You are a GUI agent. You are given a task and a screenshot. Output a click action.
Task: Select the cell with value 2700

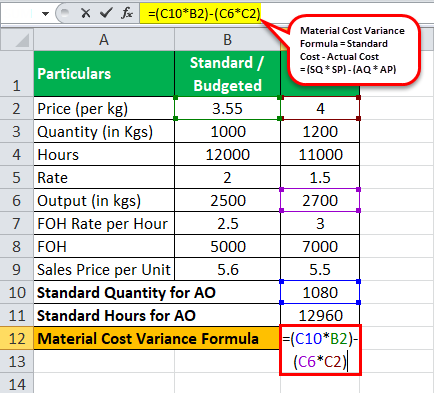click(320, 201)
